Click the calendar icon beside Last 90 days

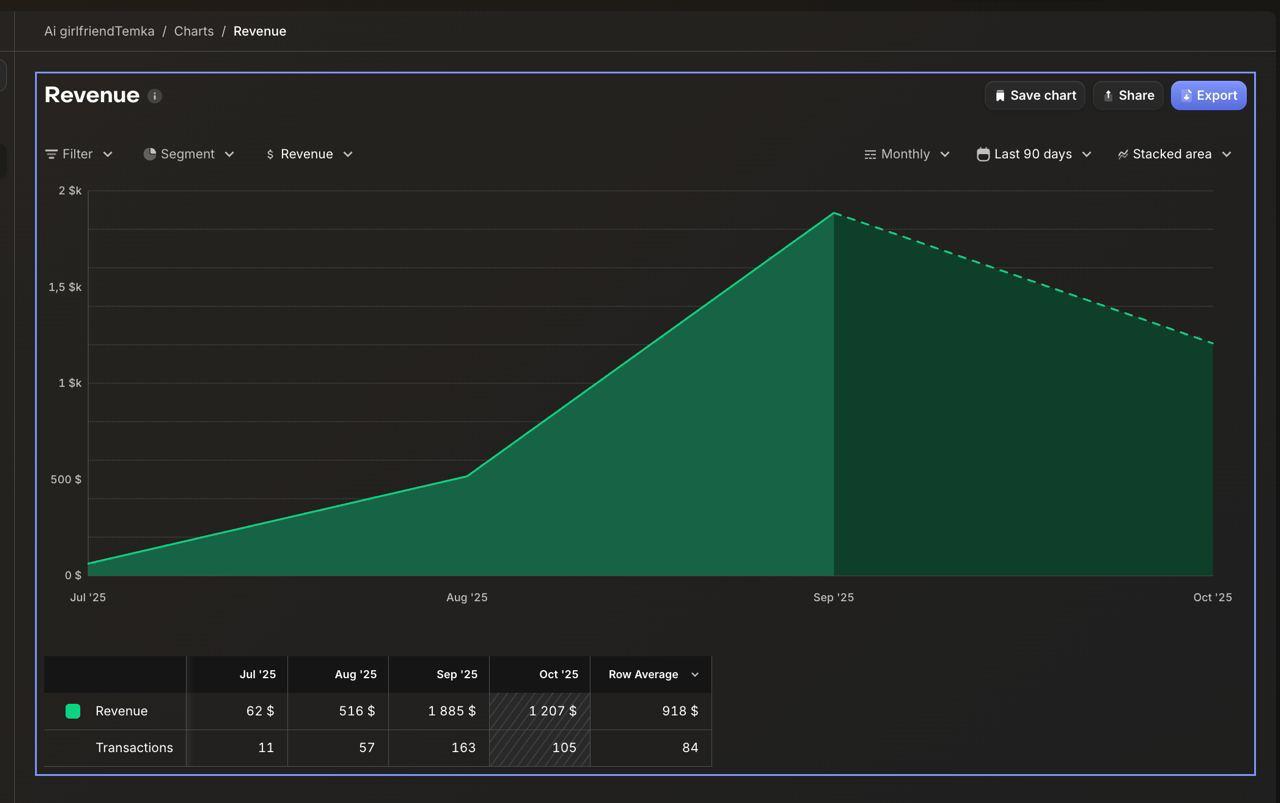(982, 154)
